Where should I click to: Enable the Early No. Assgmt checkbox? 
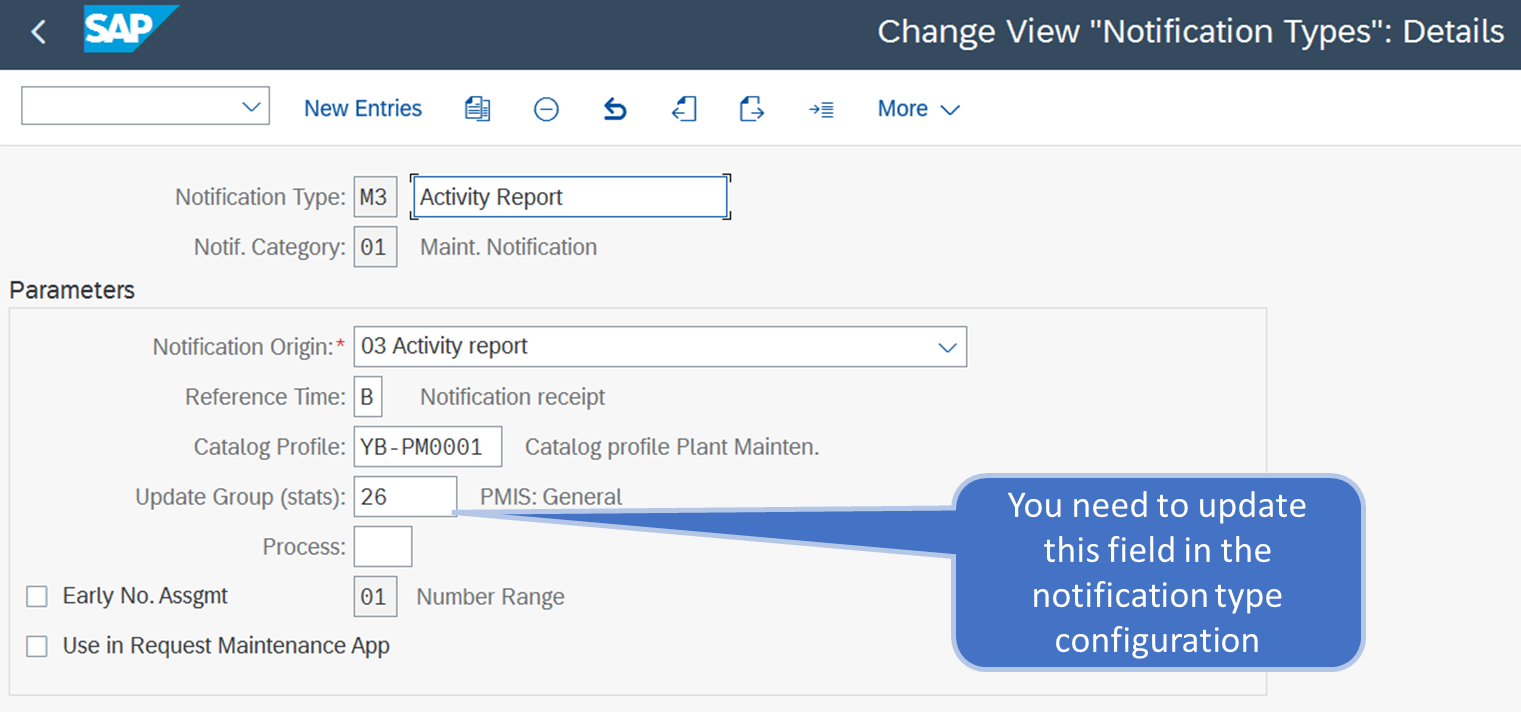coord(37,596)
